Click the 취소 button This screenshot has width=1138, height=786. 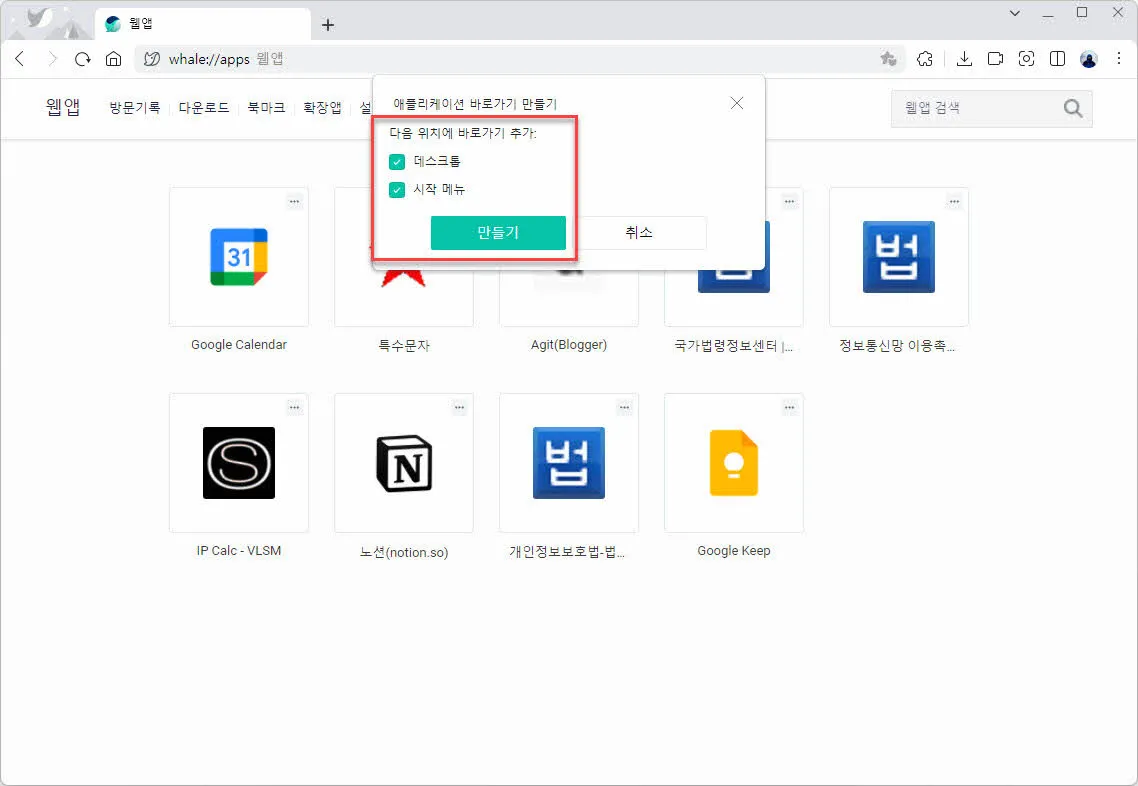(x=639, y=233)
